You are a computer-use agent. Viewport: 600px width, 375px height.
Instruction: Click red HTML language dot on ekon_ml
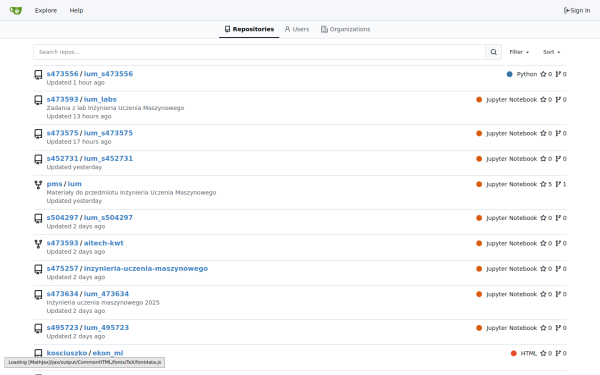tap(514, 353)
